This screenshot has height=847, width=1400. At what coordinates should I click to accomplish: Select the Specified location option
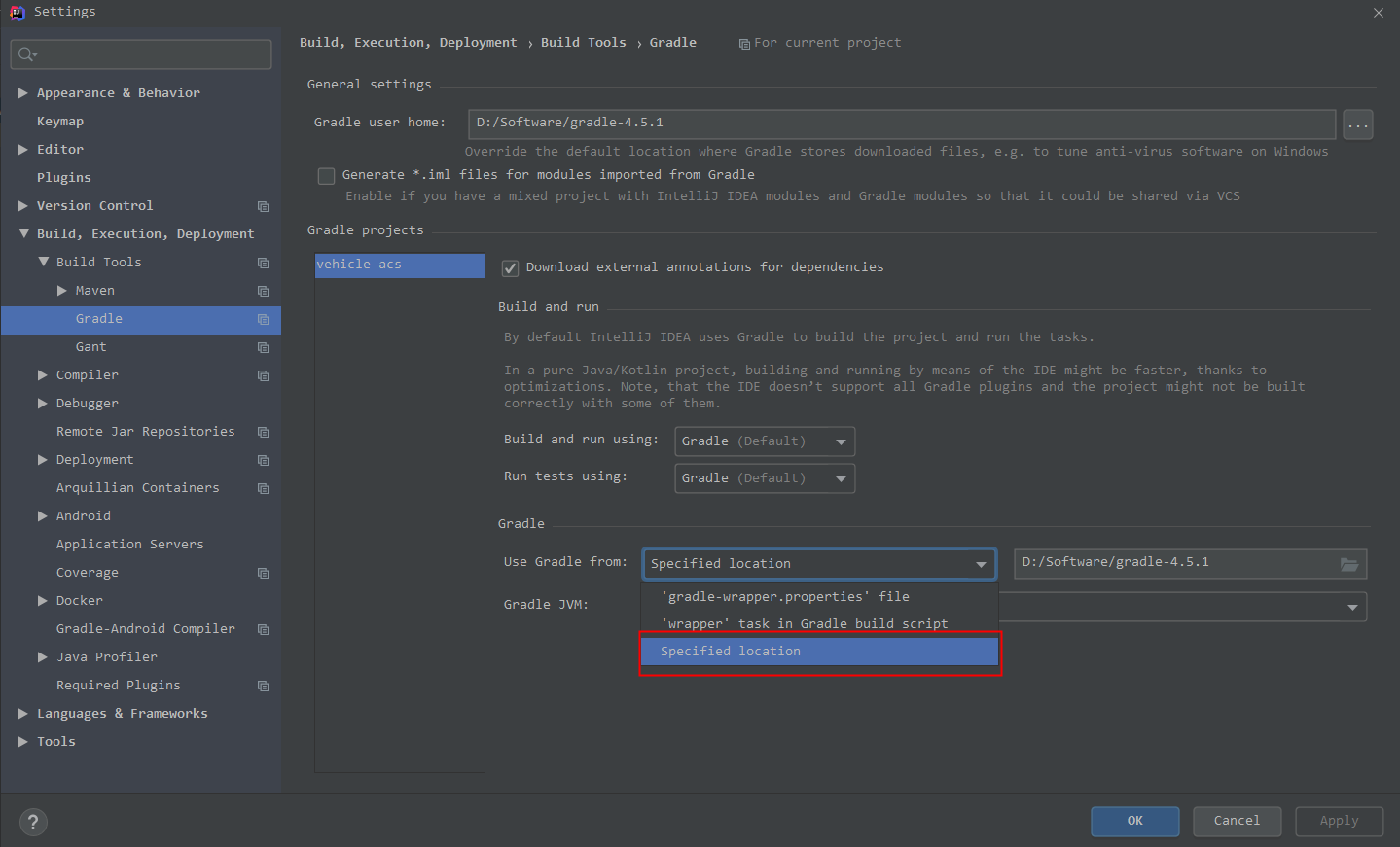(819, 652)
